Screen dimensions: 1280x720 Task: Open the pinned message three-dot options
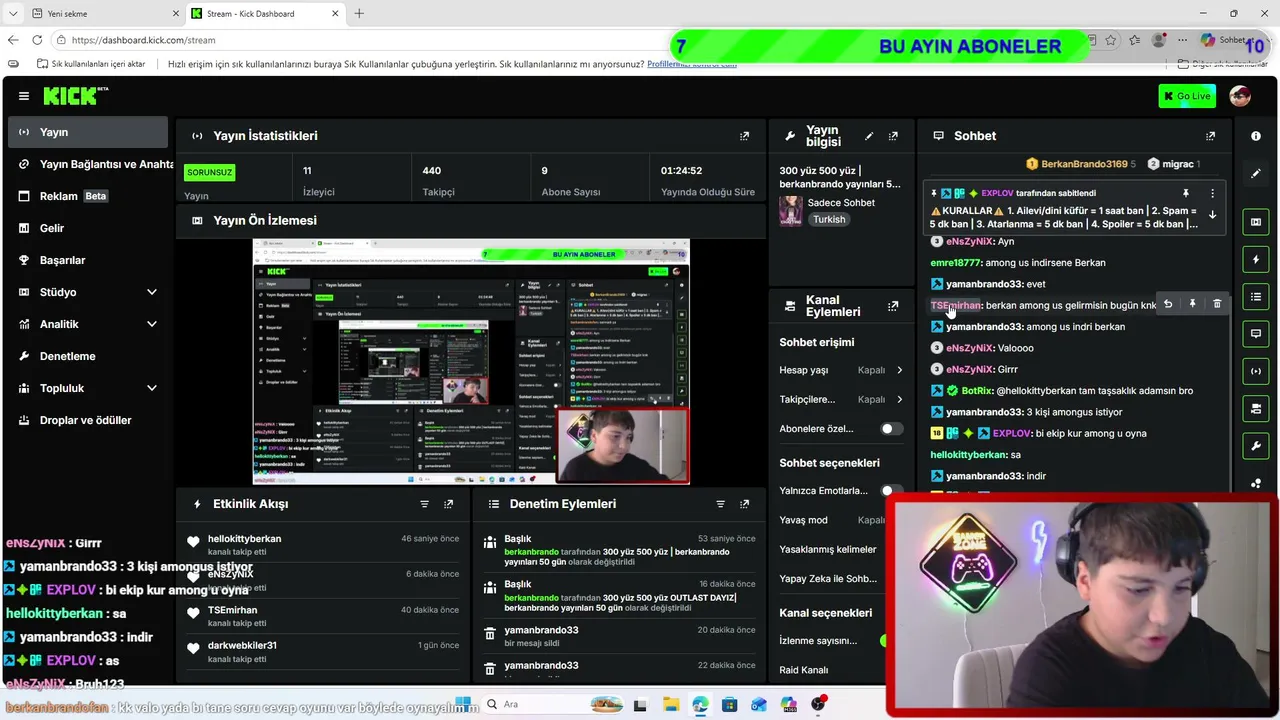(1212, 193)
